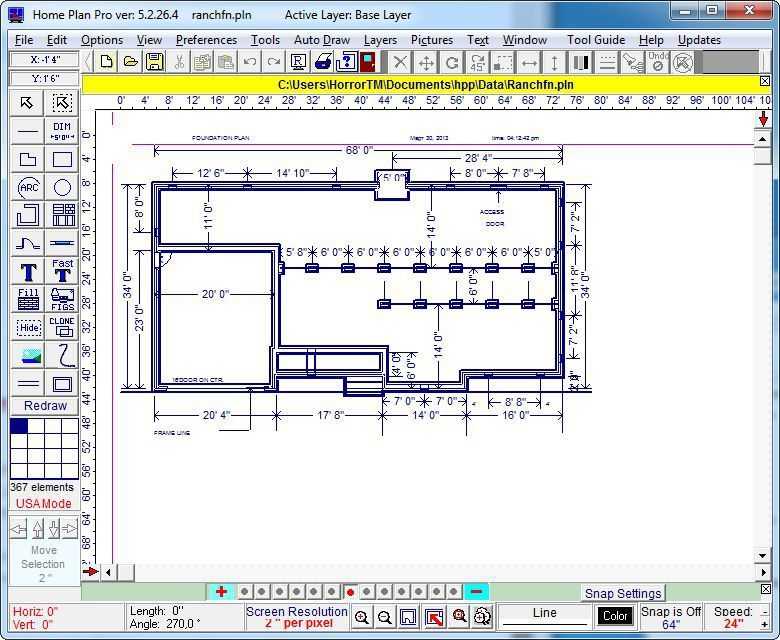Click the speed plus stepper

coord(765,625)
